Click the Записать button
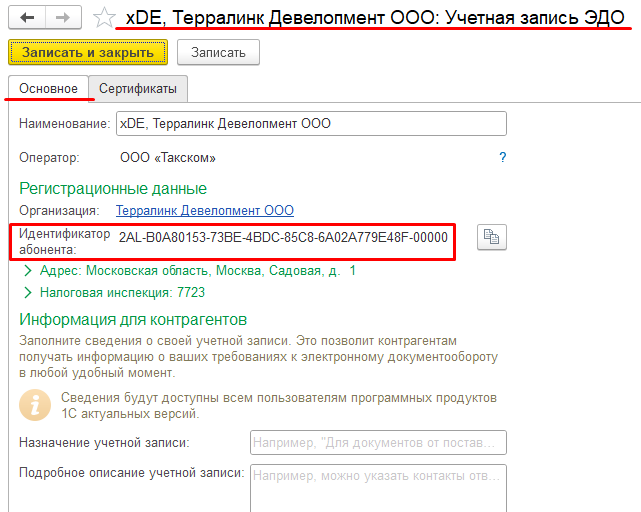The height and width of the screenshot is (512, 641). pyautogui.click(x=218, y=52)
